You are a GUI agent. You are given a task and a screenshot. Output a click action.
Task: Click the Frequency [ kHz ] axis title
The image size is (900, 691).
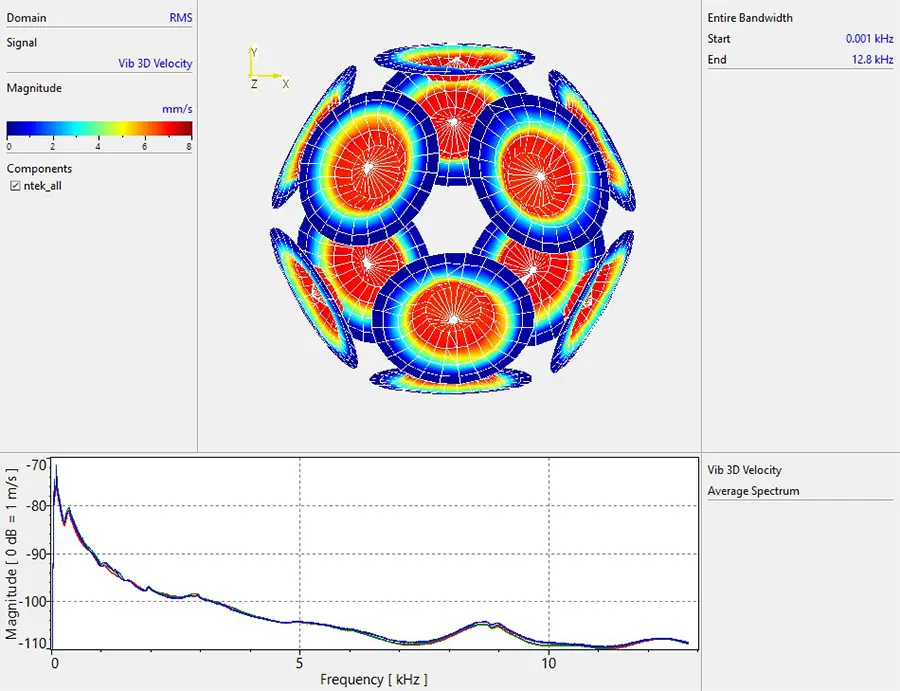pyautogui.click(x=373, y=680)
